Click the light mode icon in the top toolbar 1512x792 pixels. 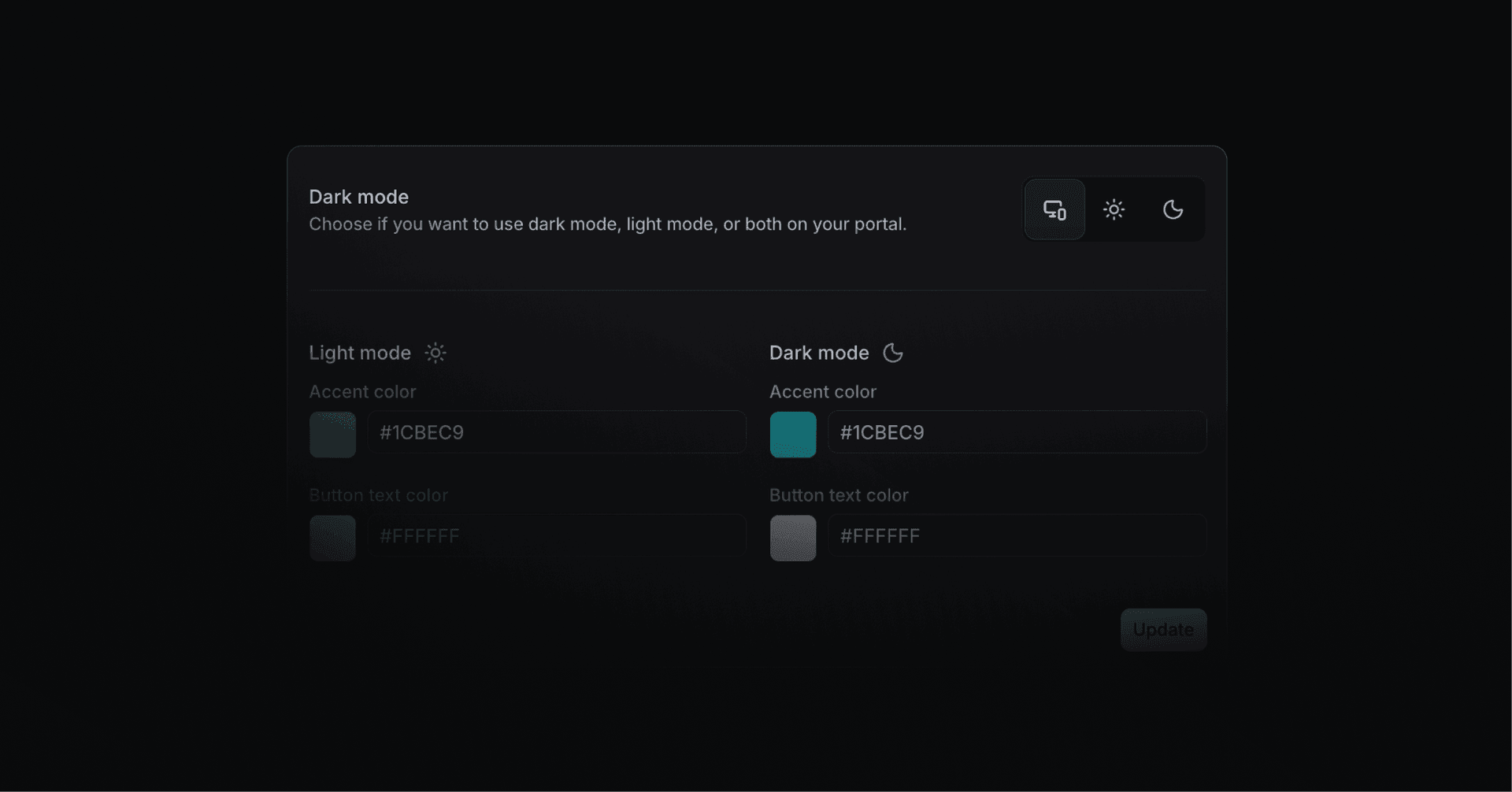(x=1114, y=209)
